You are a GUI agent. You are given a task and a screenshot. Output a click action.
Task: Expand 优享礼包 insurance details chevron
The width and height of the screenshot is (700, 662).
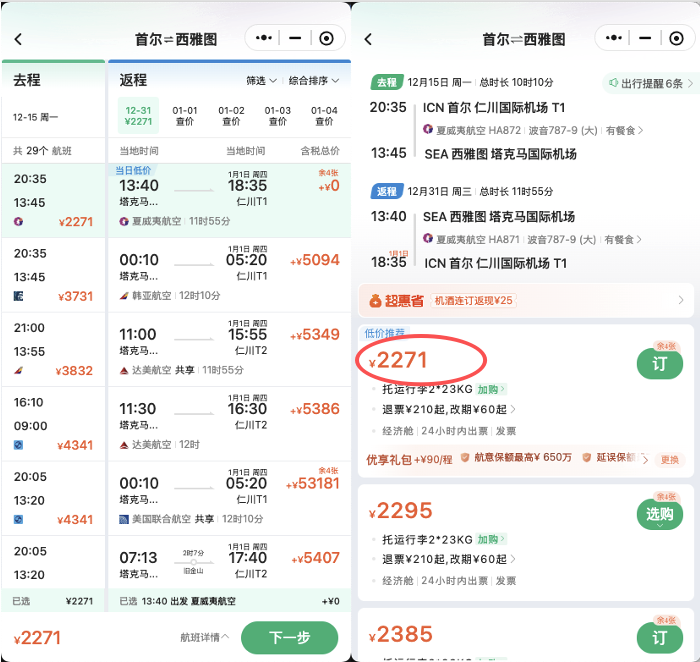point(645,459)
